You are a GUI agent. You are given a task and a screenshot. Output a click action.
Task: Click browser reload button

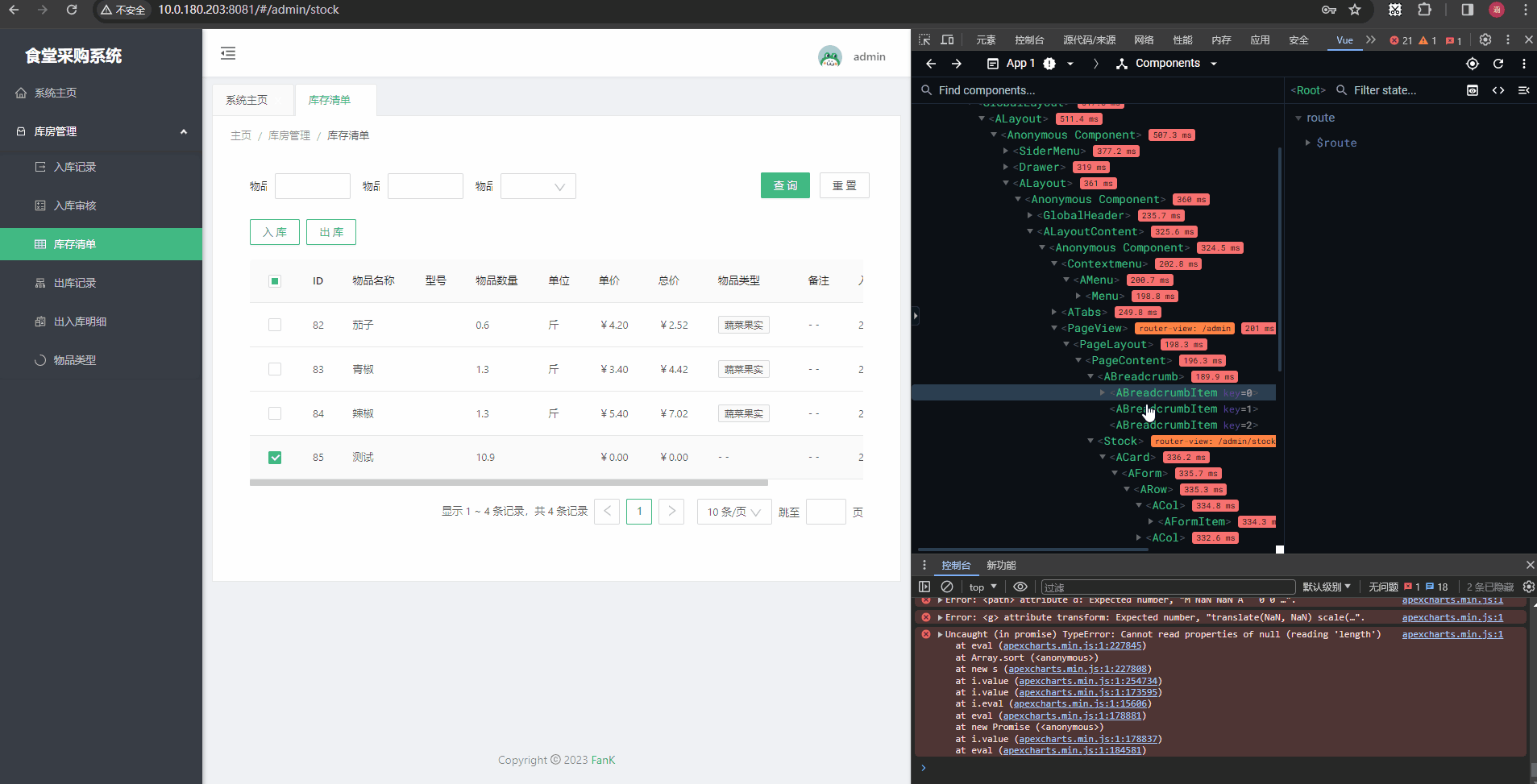72,10
